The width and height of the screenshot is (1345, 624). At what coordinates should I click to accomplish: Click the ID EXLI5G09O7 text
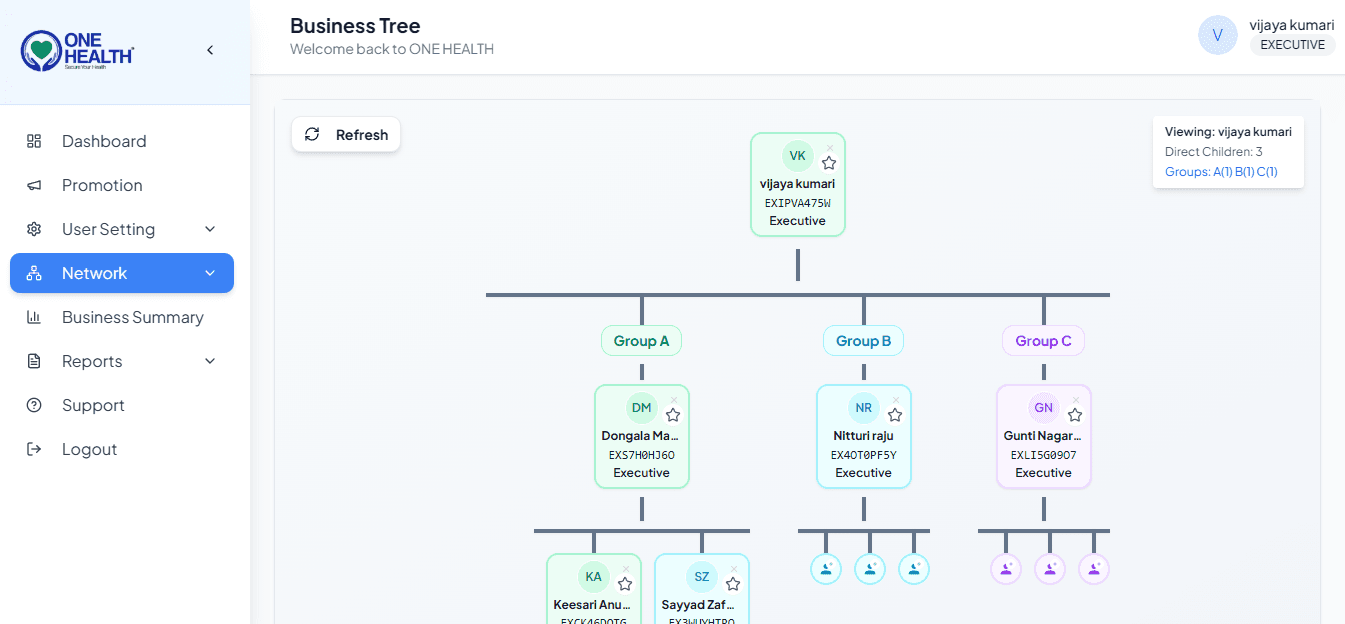1043,455
